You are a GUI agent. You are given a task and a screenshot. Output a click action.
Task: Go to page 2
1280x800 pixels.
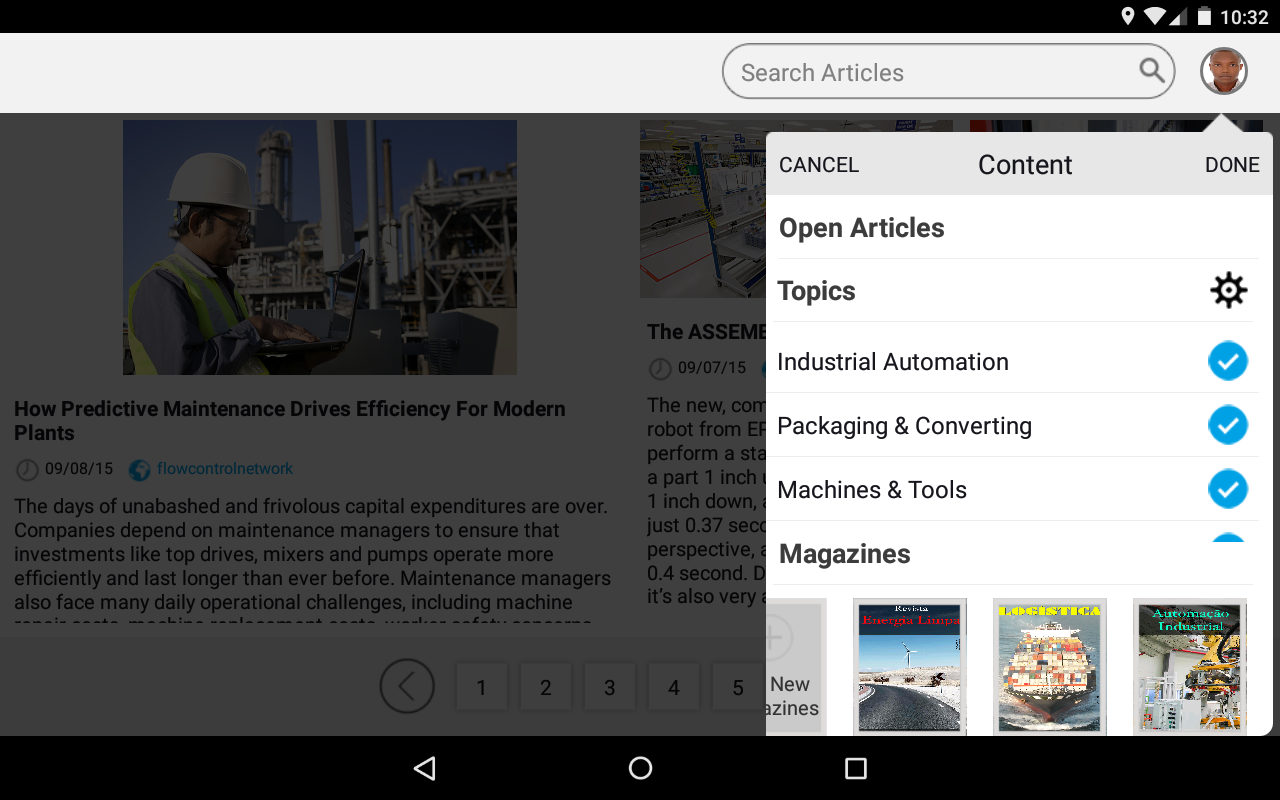545,687
